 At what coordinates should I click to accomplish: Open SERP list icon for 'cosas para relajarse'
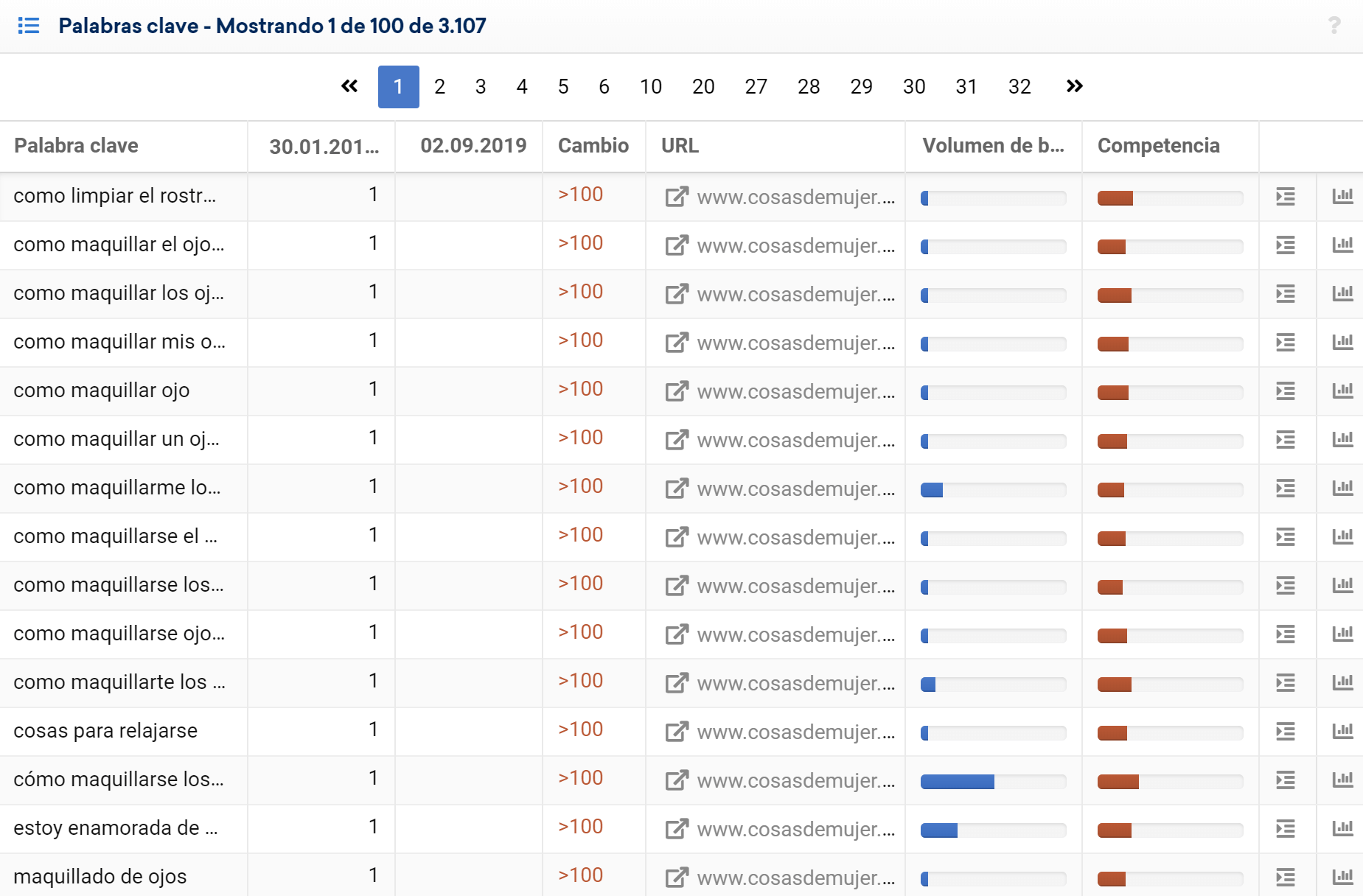tap(1285, 732)
